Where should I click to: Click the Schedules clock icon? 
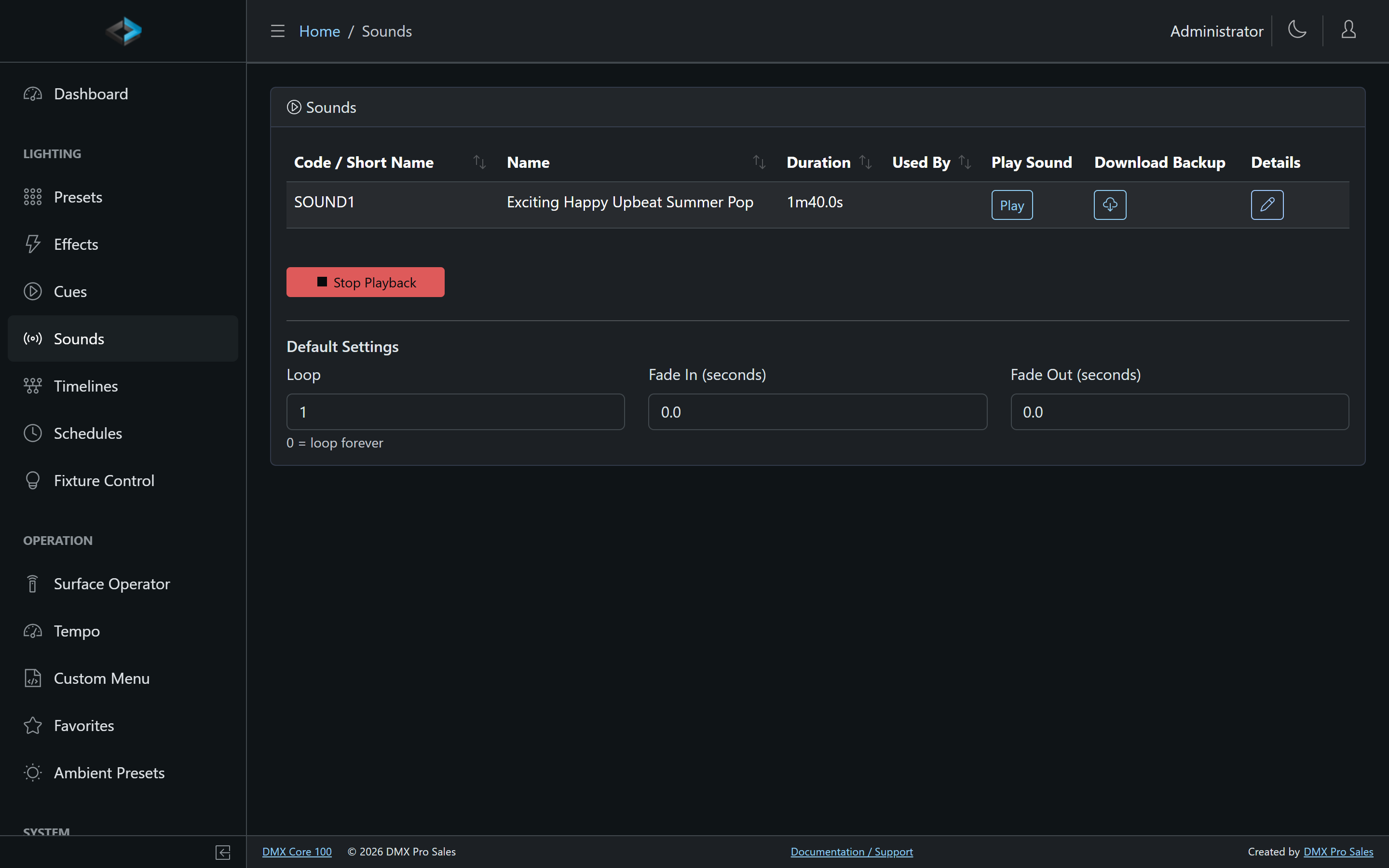point(33,434)
